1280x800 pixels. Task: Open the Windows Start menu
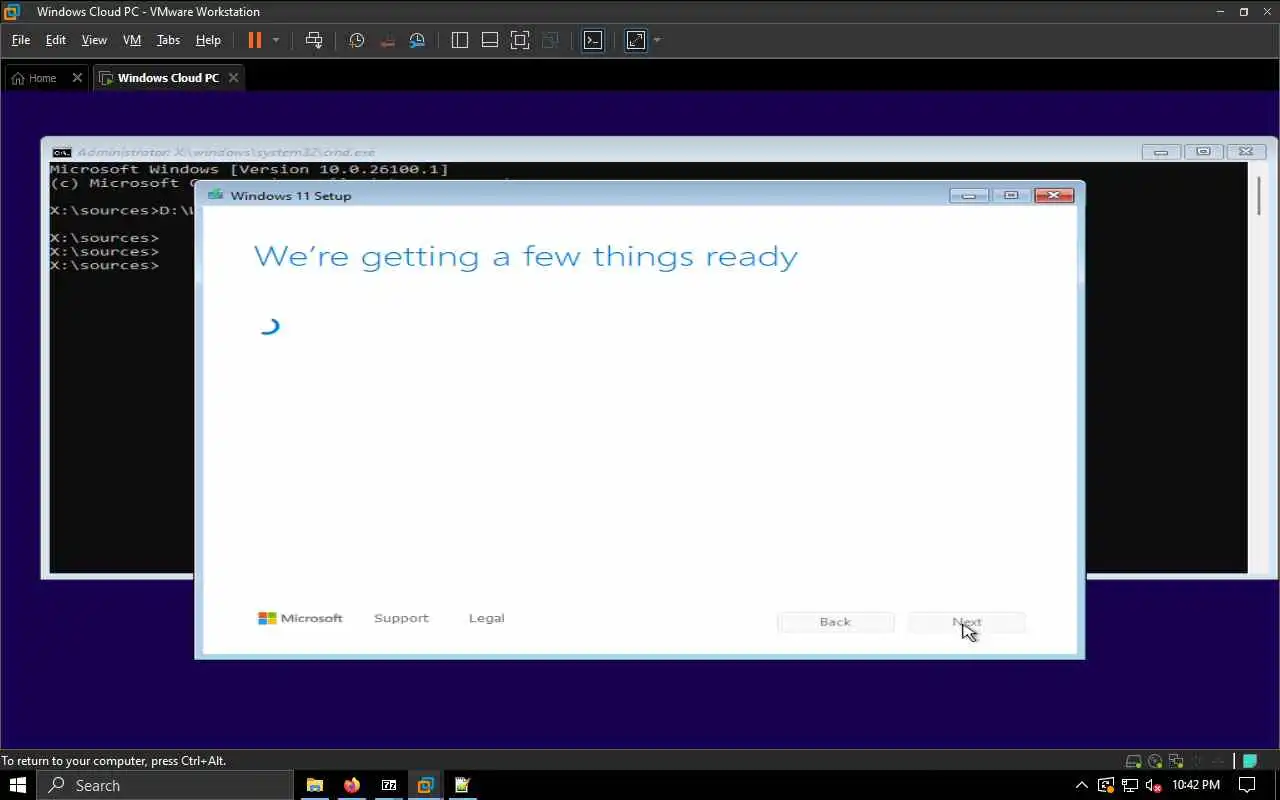click(18, 785)
